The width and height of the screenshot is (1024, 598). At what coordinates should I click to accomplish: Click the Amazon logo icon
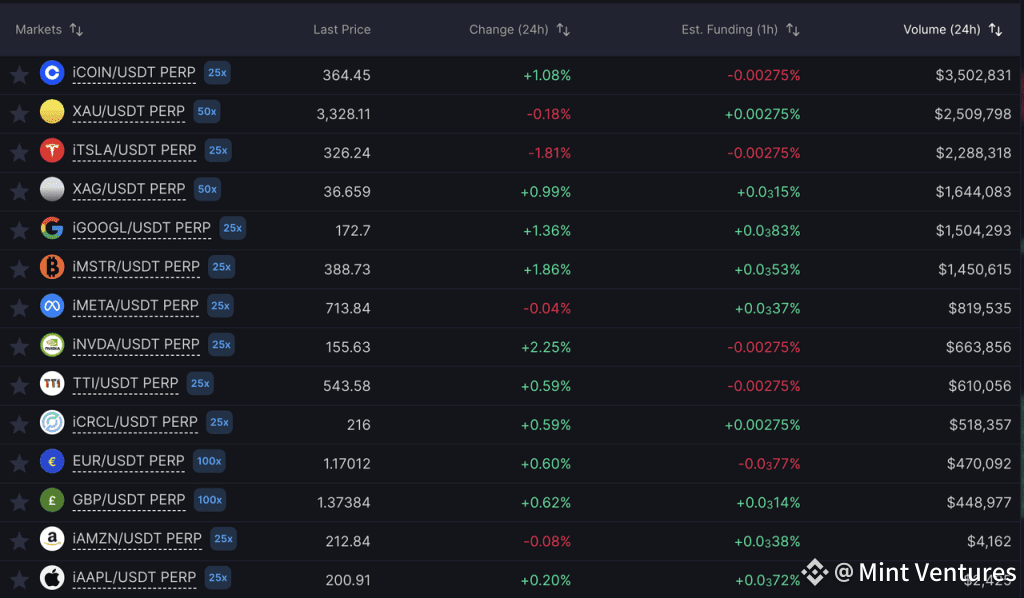(52, 539)
